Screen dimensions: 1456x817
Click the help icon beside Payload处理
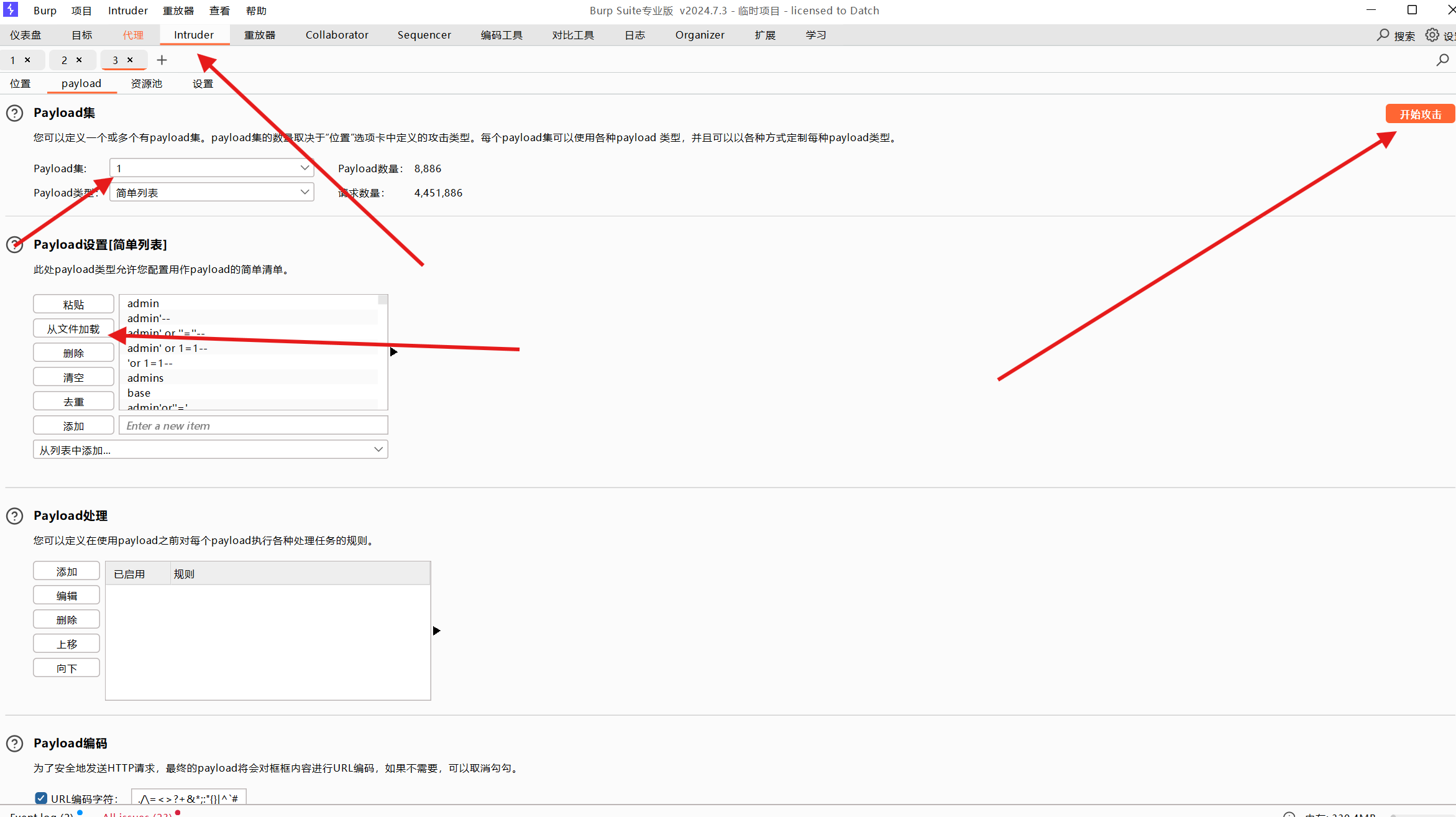click(x=14, y=516)
